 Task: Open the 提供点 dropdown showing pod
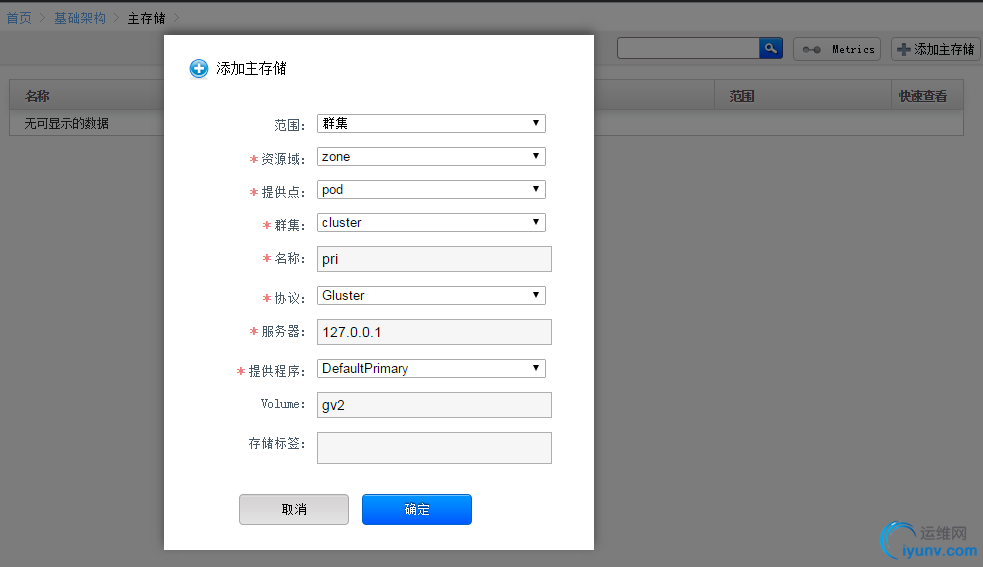pos(431,189)
